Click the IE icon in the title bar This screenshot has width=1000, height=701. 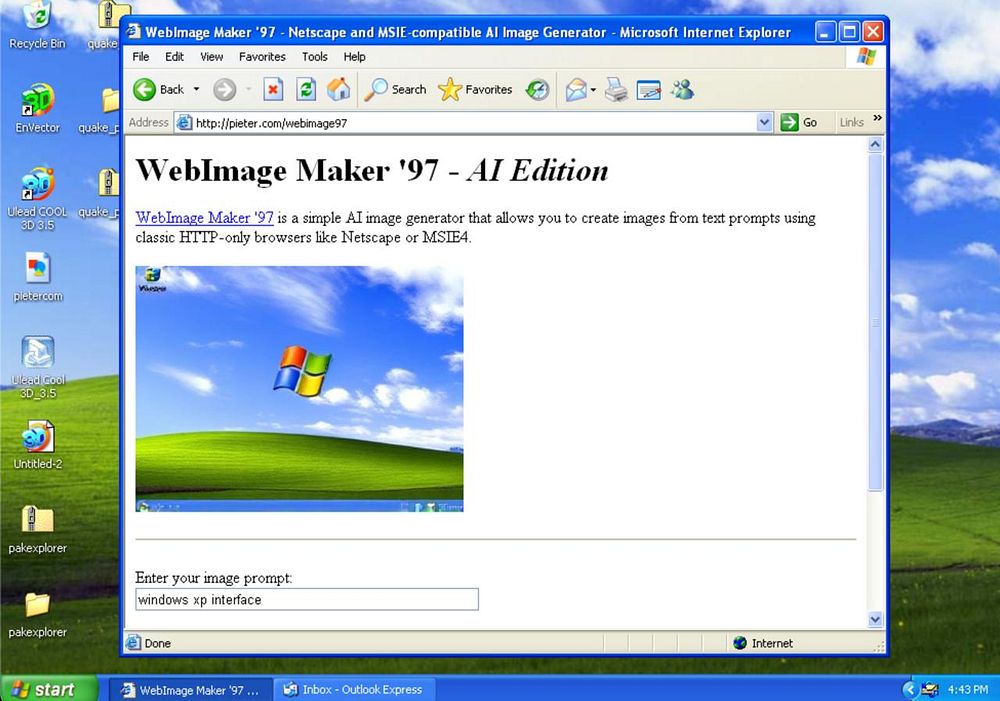pyautogui.click(x=133, y=31)
